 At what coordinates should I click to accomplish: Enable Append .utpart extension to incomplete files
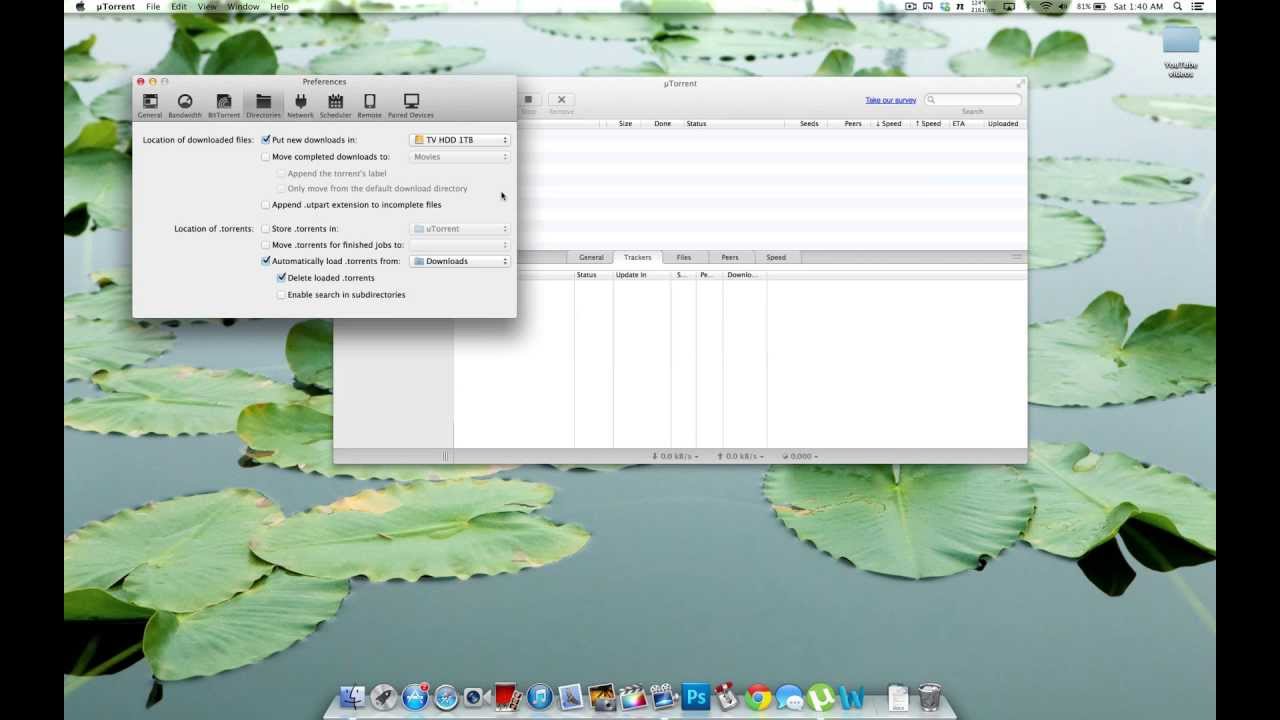point(266,205)
